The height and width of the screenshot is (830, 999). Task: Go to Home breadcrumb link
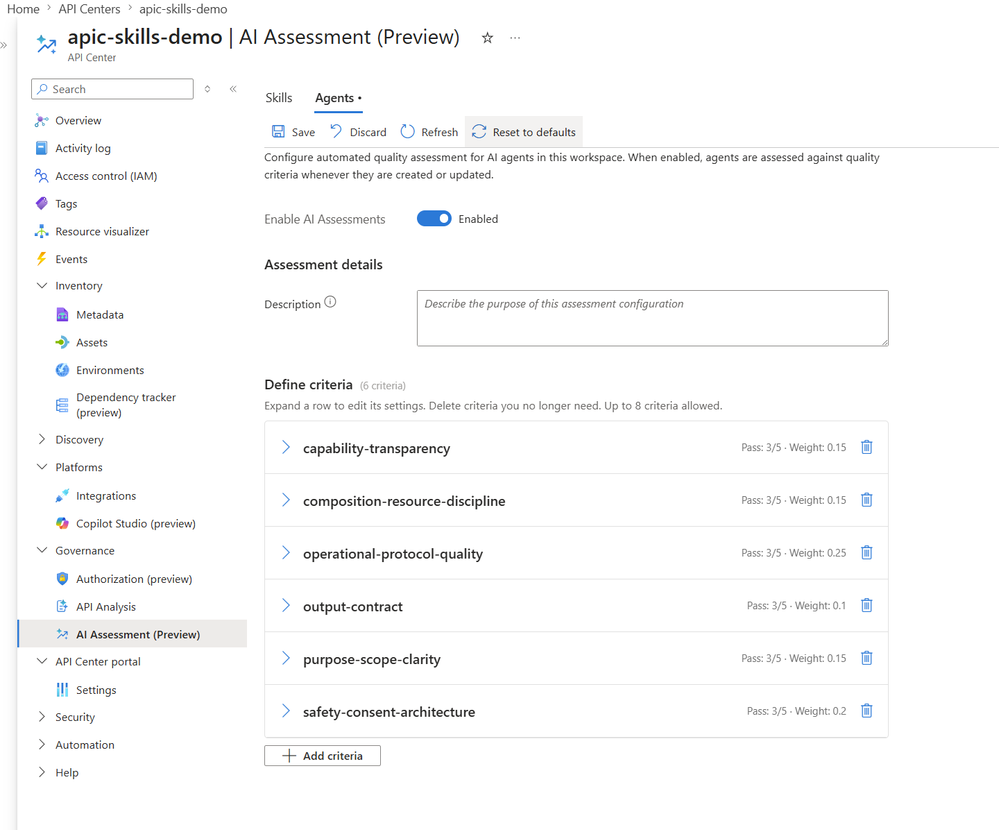tap(23, 9)
